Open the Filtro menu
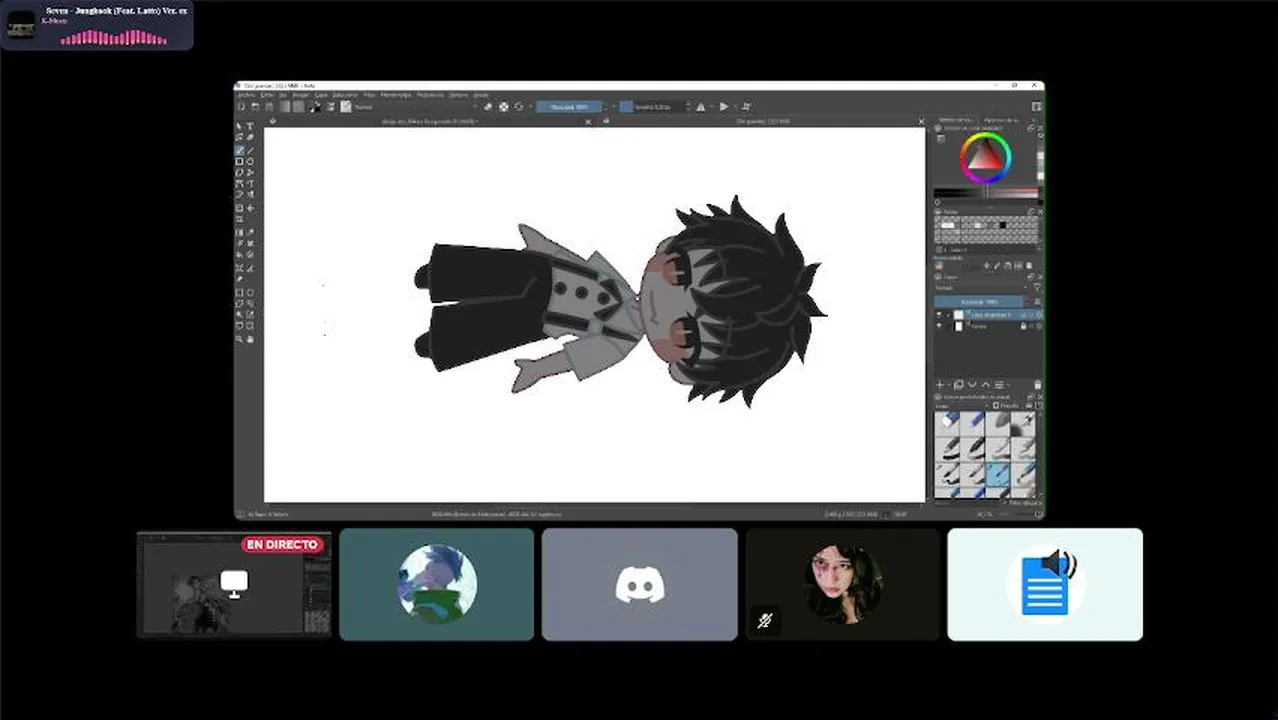The width and height of the screenshot is (1278, 720). [369, 96]
